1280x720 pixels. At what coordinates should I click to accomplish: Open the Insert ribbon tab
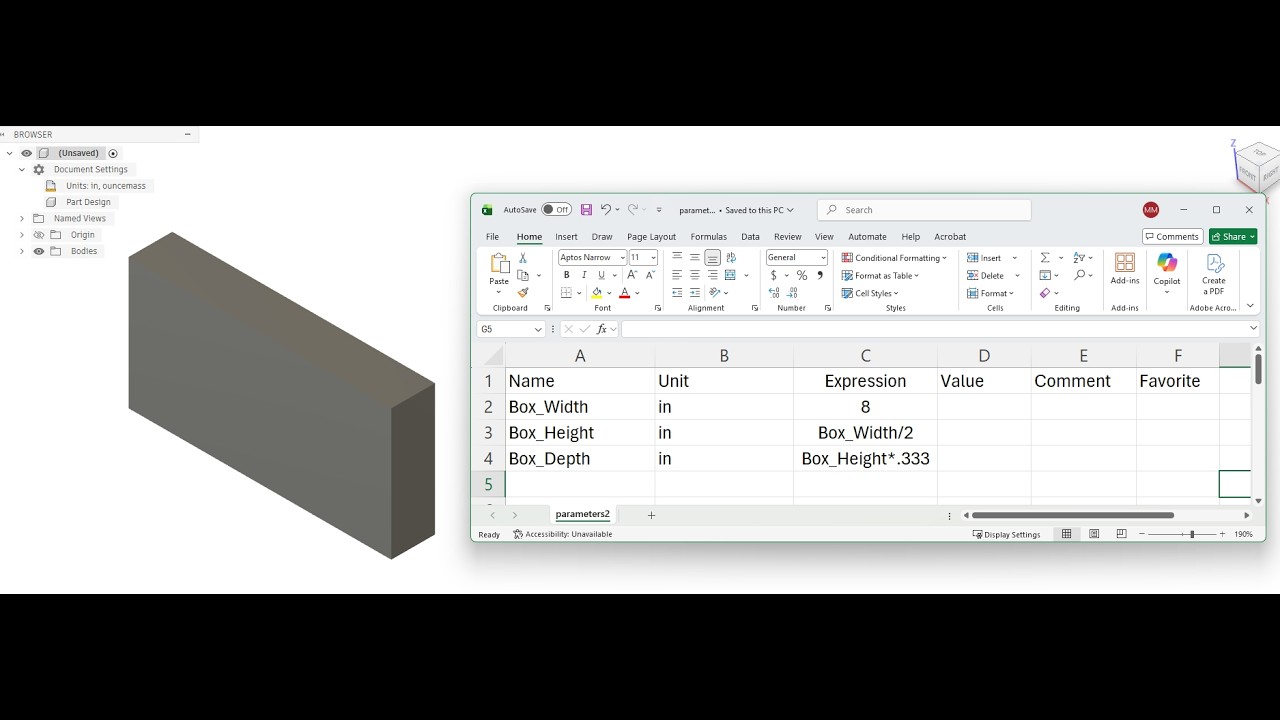click(566, 237)
